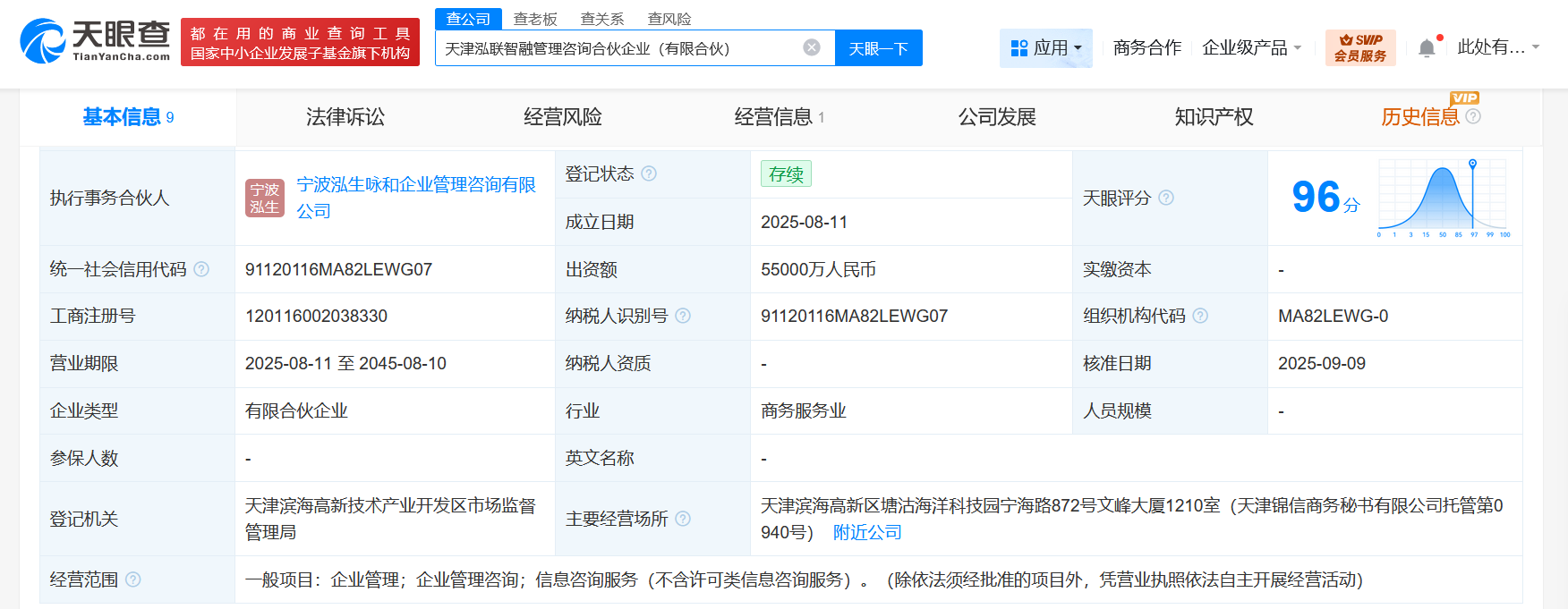Click help icon next to 组织机构代码
Image resolution: width=1568 pixels, height=609 pixels.
click(x=1200, y=316)
